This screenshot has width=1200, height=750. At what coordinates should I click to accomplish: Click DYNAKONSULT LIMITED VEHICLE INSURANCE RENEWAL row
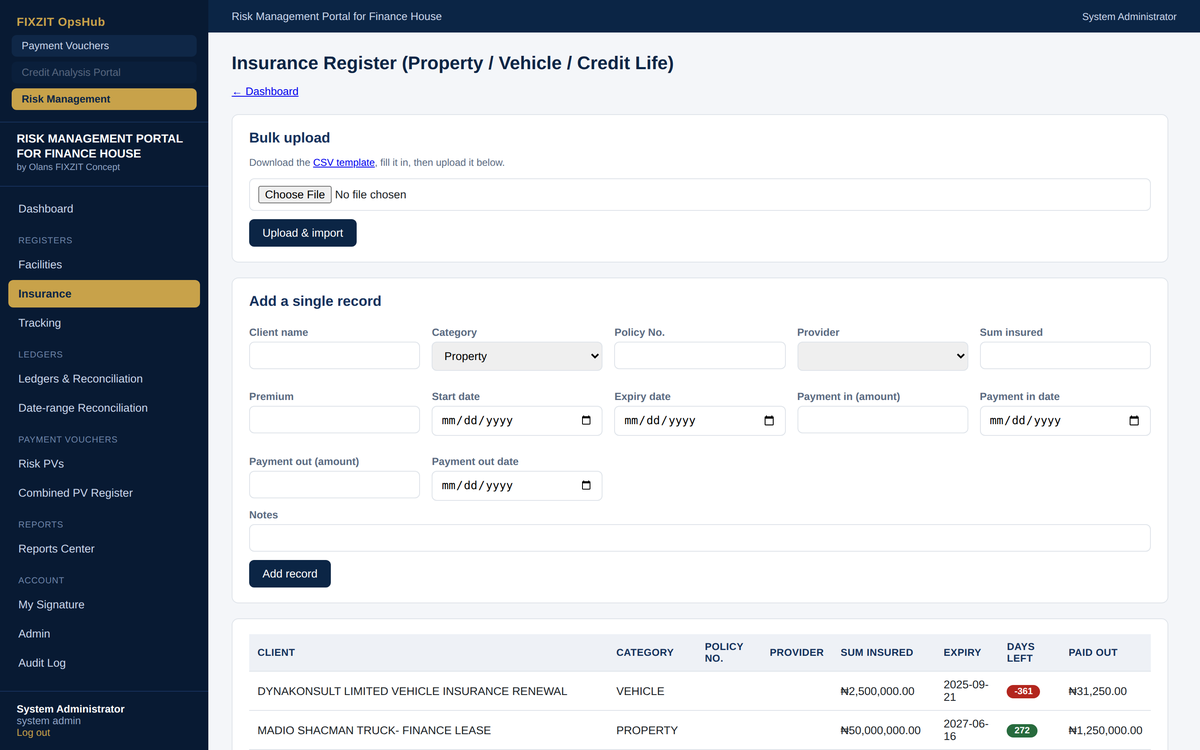click(700, 691)
